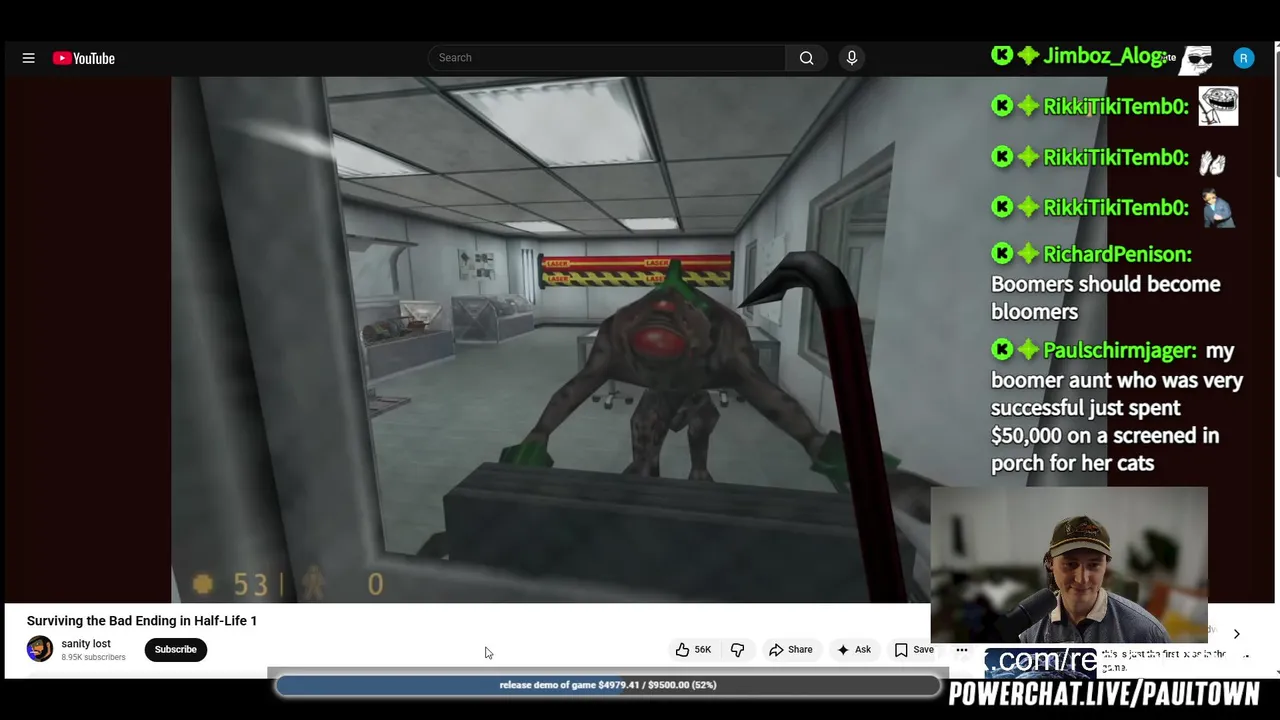Click the magnifying glass search button
1280x720 pixels.
[x=806, y=58]
